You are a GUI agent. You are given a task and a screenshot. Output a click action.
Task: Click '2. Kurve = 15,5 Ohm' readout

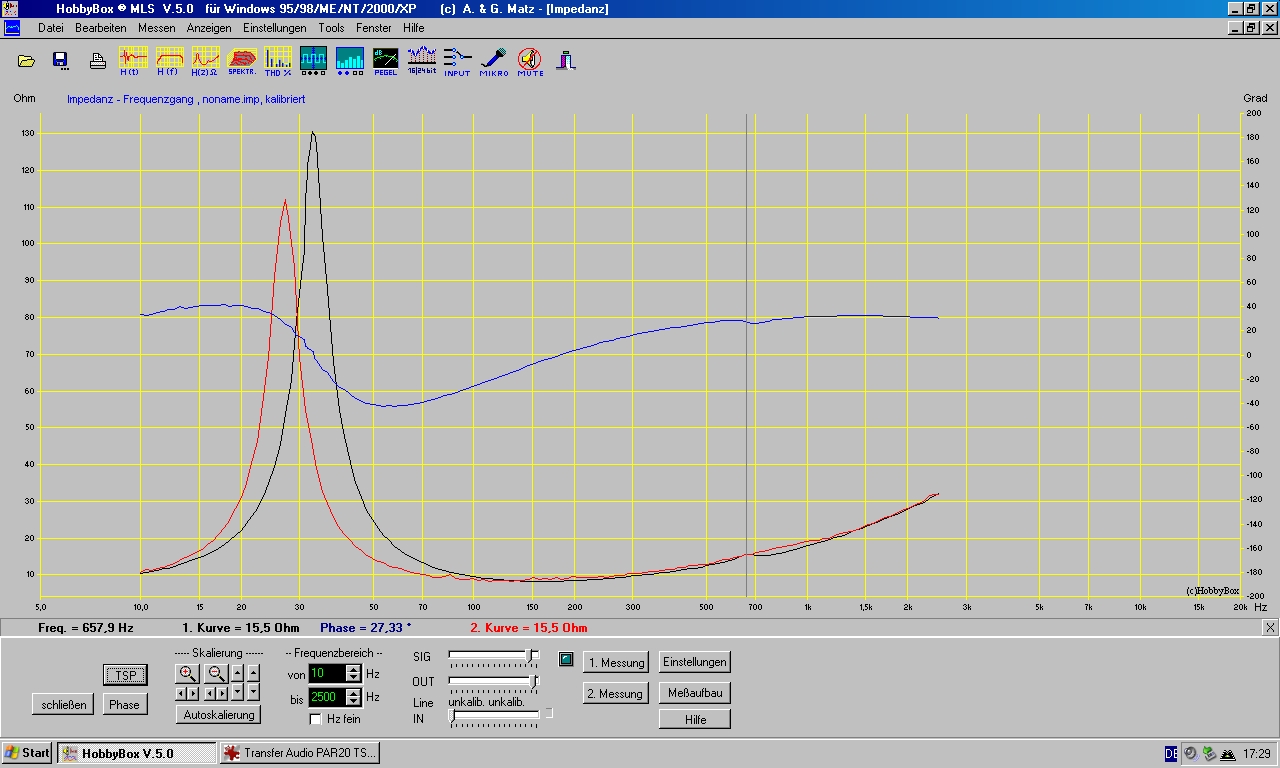pos(529,628)
